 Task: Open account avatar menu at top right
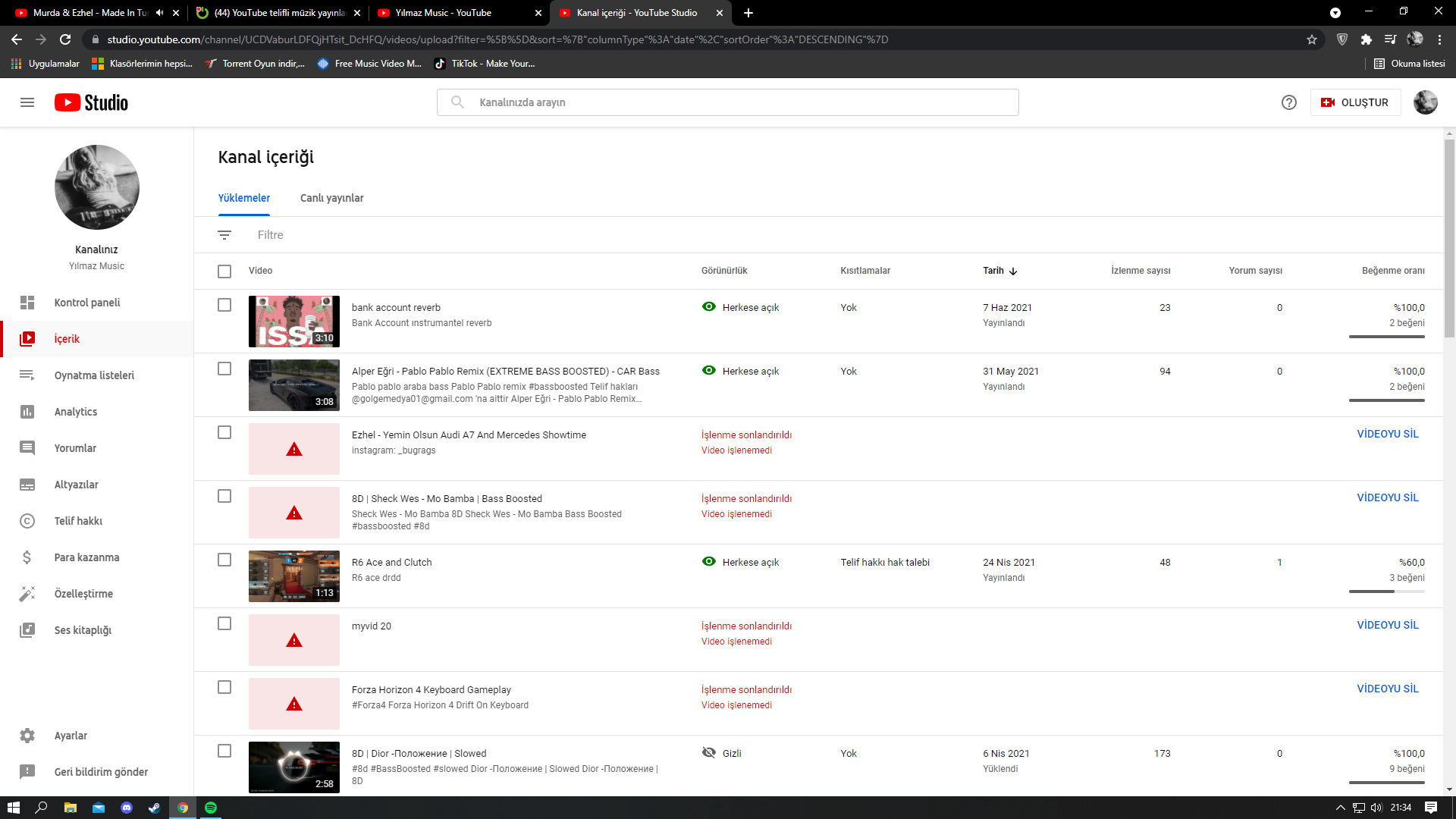point(1425,102)
